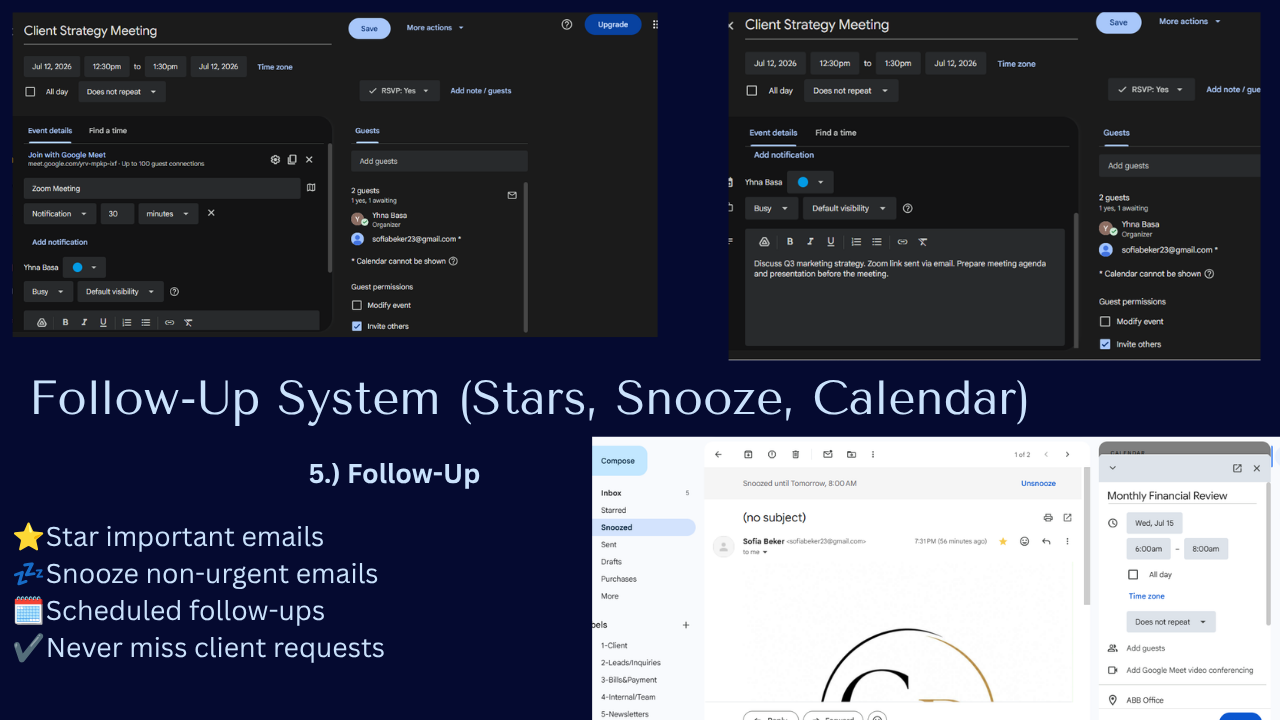The height and width of the screenshot is (720, 1280).
Task: Open Does not repeat dropdown in Gmail calendar panel
Action: tap(1171, 622)
